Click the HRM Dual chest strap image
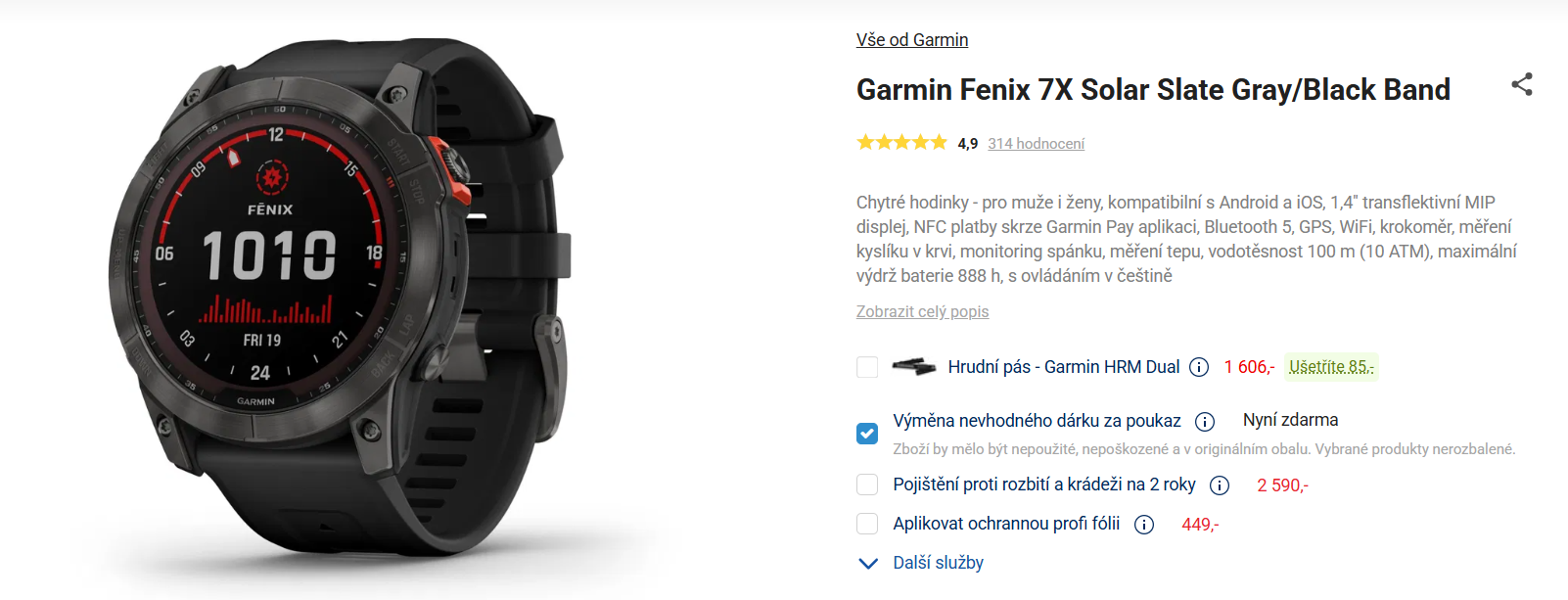This screenshot has width=1568, height=600. pyautogui.click(x=914, y=367)
